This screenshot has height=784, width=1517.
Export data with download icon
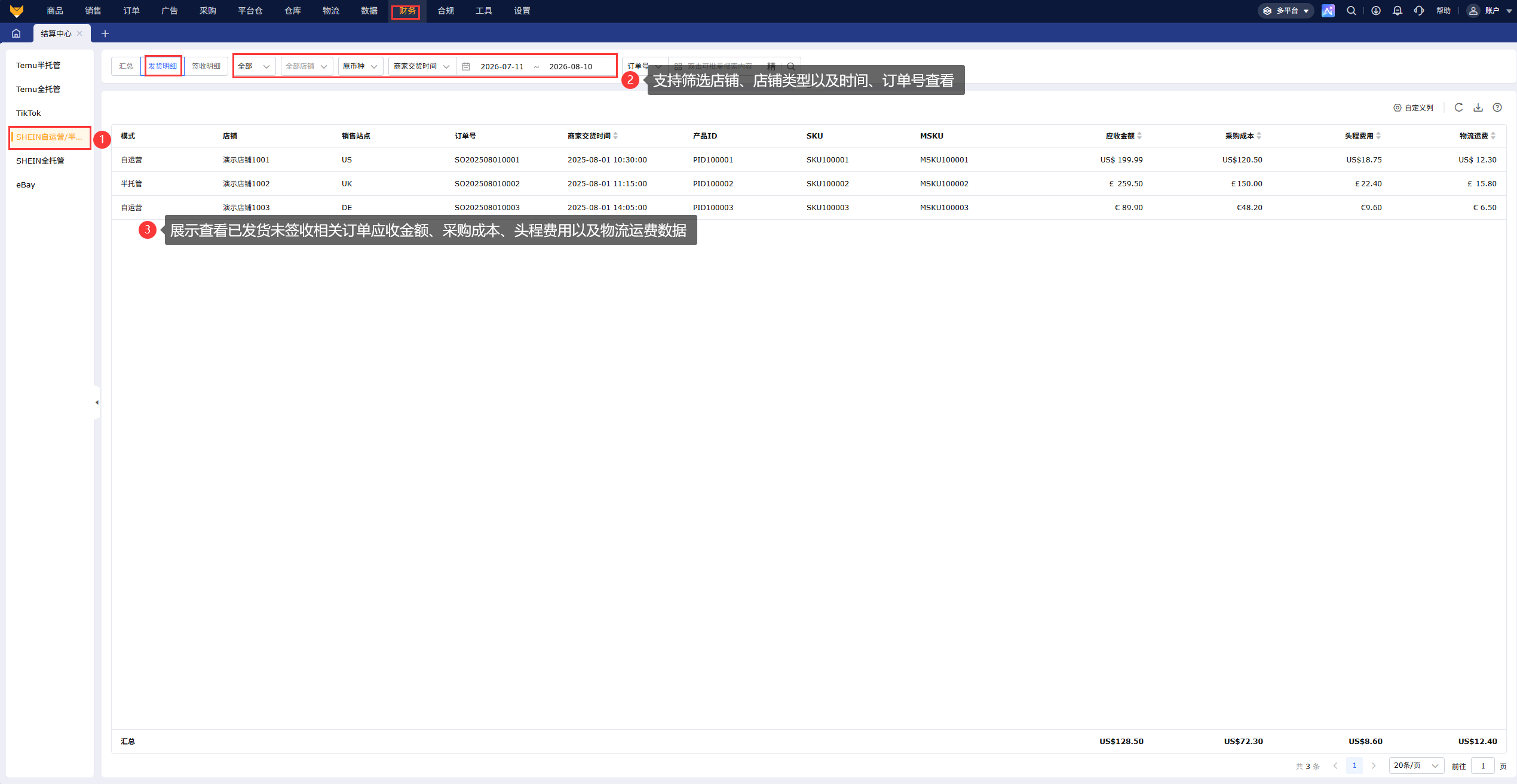pyautogui.click(x=1478, y=107)
